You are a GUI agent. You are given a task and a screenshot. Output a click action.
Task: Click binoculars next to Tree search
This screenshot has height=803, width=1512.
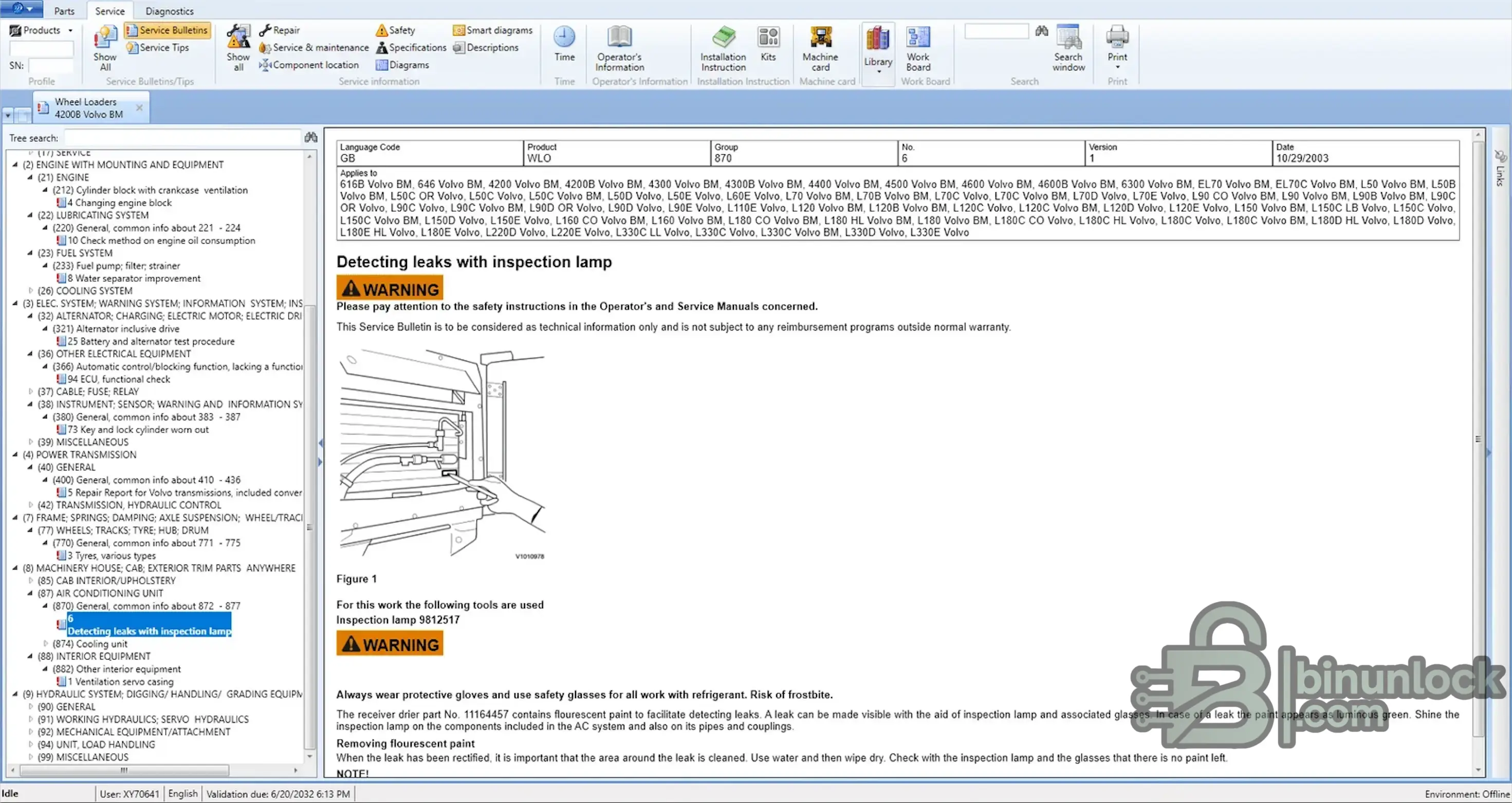tap(311, 137)
